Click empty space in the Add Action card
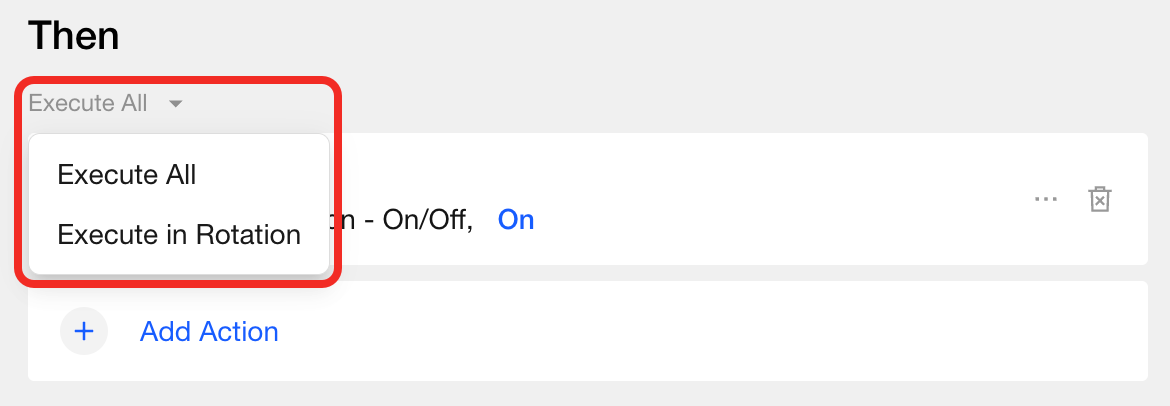1170x406 pixels. [x=700, y=331]
